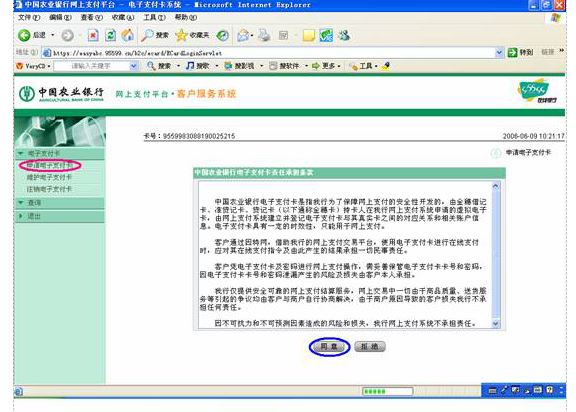Screen dimensions: 576x412
Task: Click the VeryCD magnifier search icon
Action: [151, 66]
